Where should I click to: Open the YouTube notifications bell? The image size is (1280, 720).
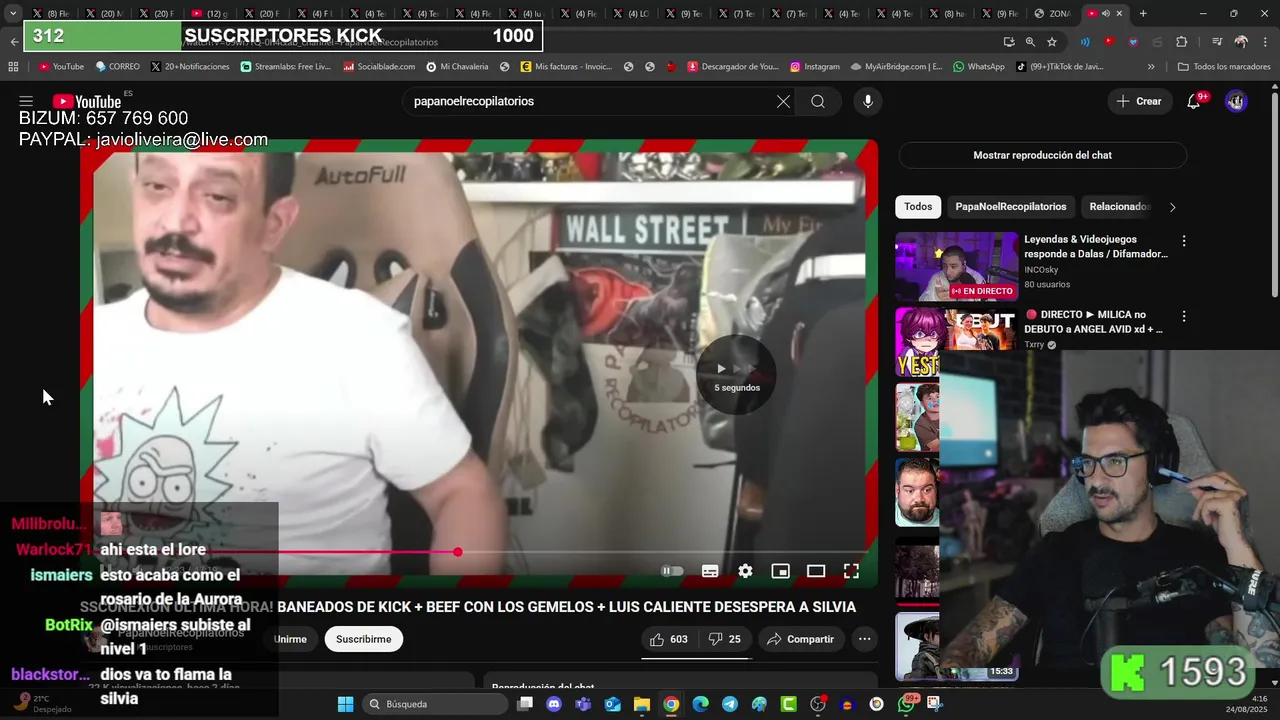1193,101
